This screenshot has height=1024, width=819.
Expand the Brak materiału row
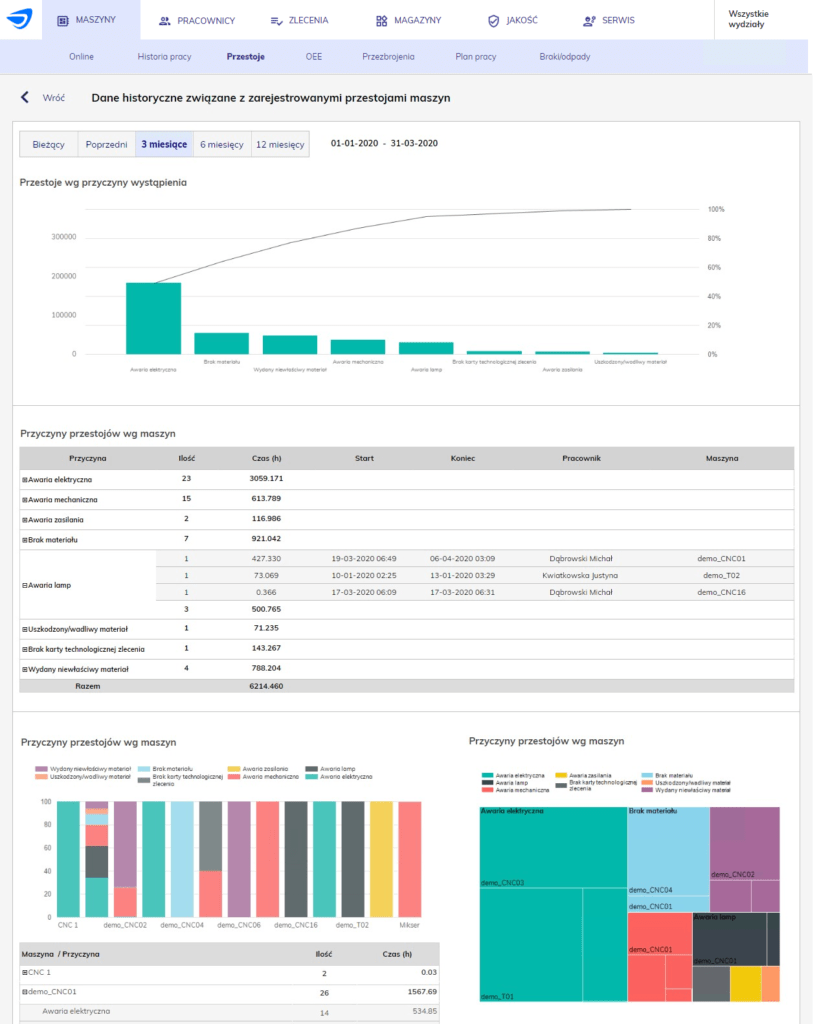(x=24, y=540)
